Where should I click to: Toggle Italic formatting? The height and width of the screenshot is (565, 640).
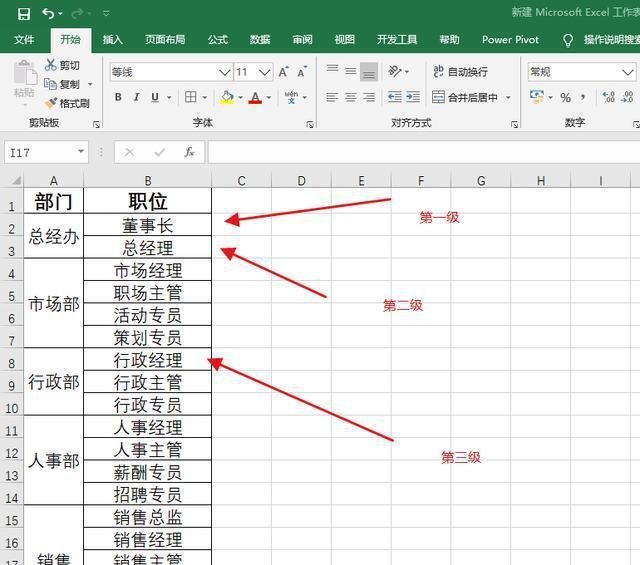[x=136, y=97]
